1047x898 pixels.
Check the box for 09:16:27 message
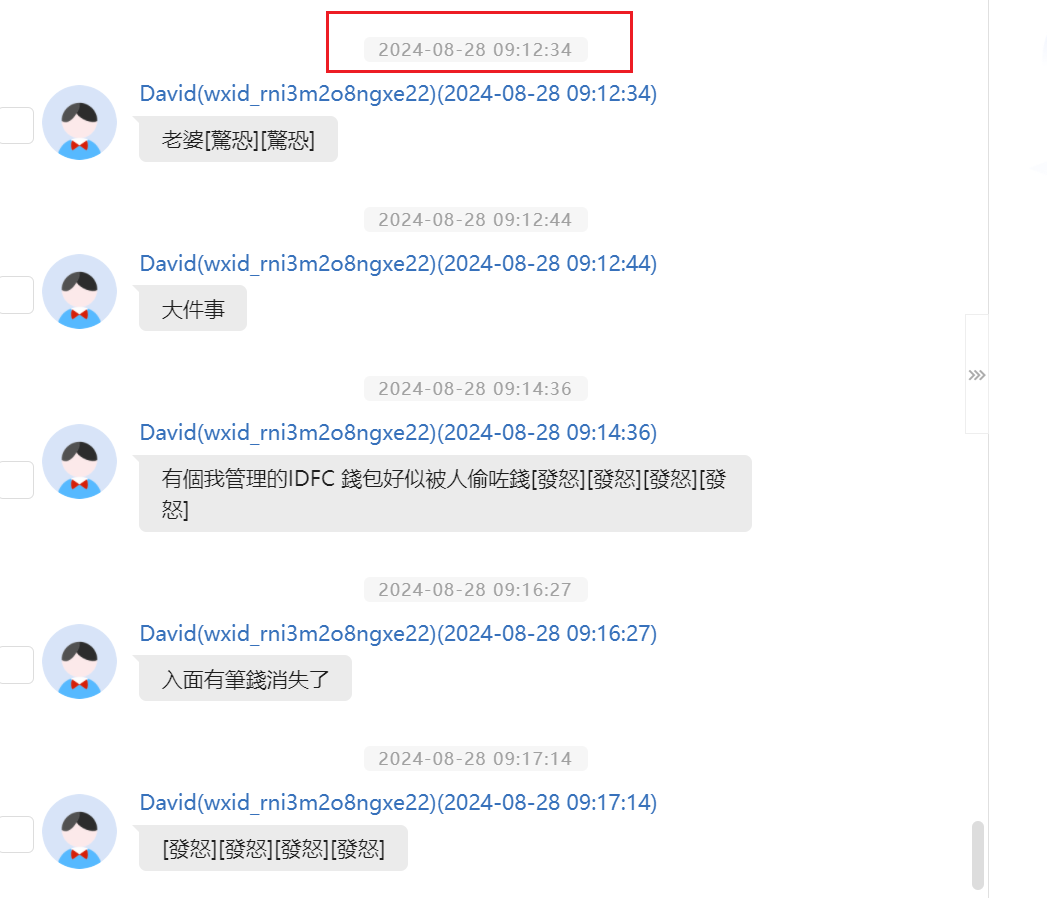(16, 665)
